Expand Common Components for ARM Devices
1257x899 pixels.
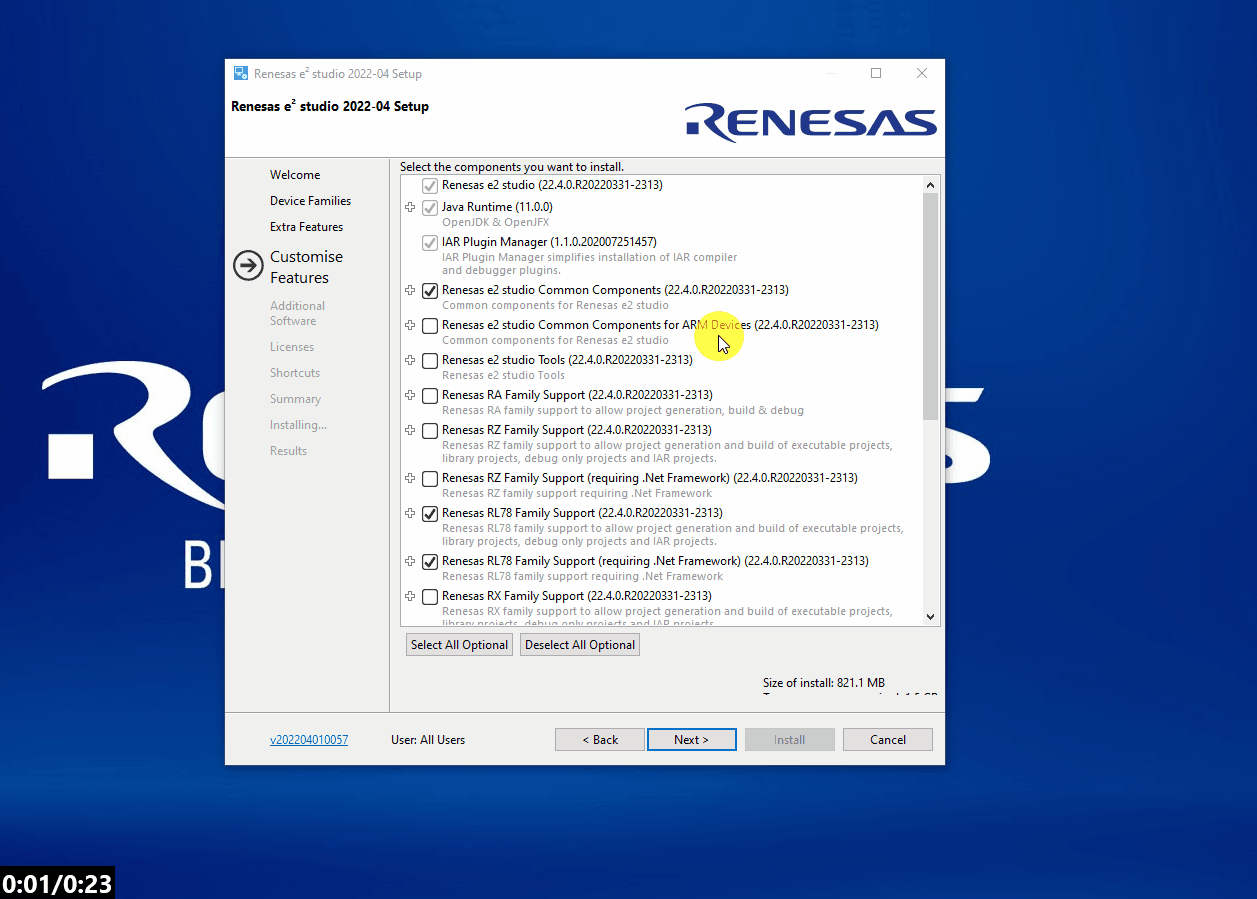pyautogui.click(x=410, y=325)
